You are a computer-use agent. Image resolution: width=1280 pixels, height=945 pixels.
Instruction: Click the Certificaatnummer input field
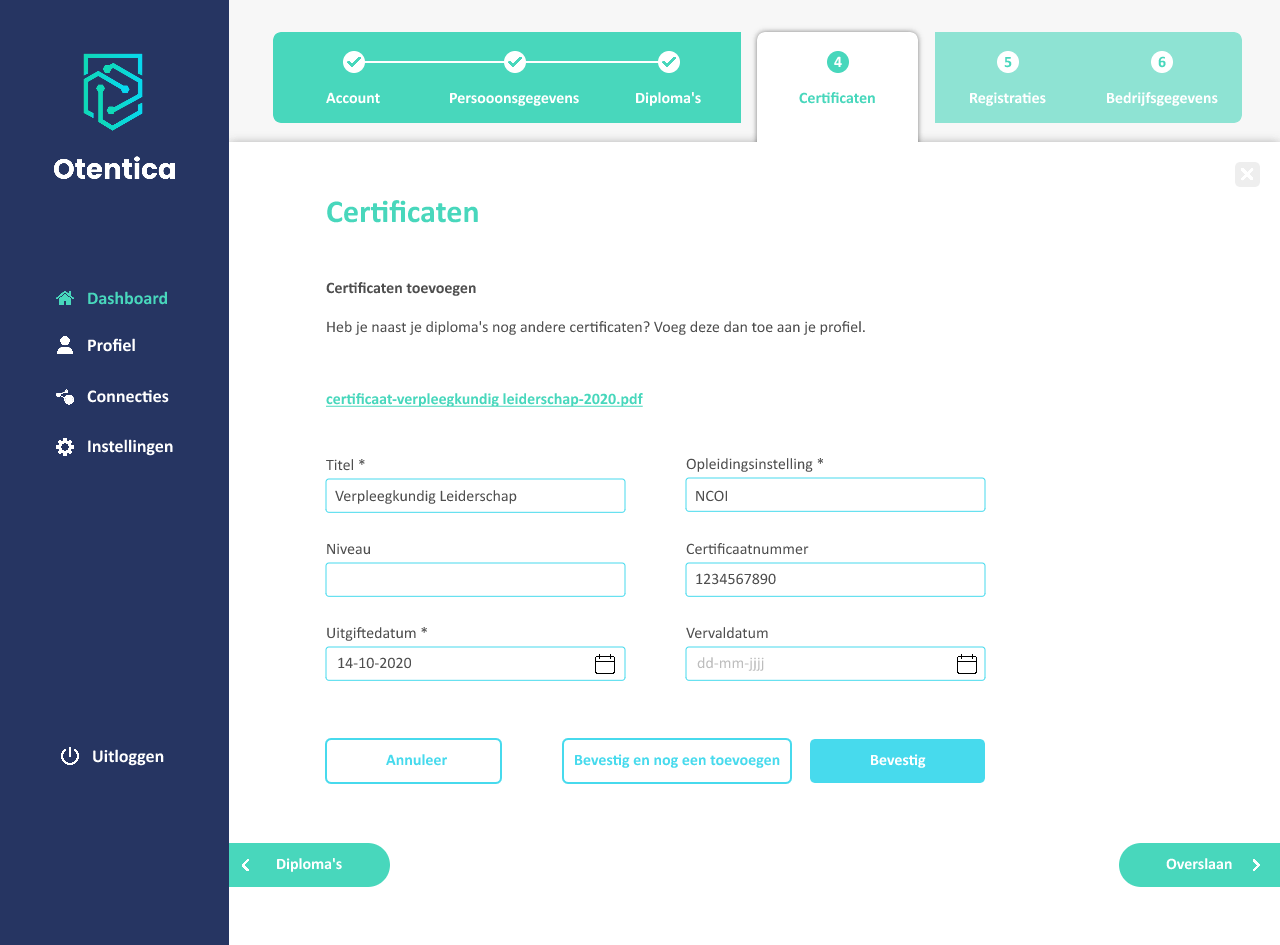point(835,580)
